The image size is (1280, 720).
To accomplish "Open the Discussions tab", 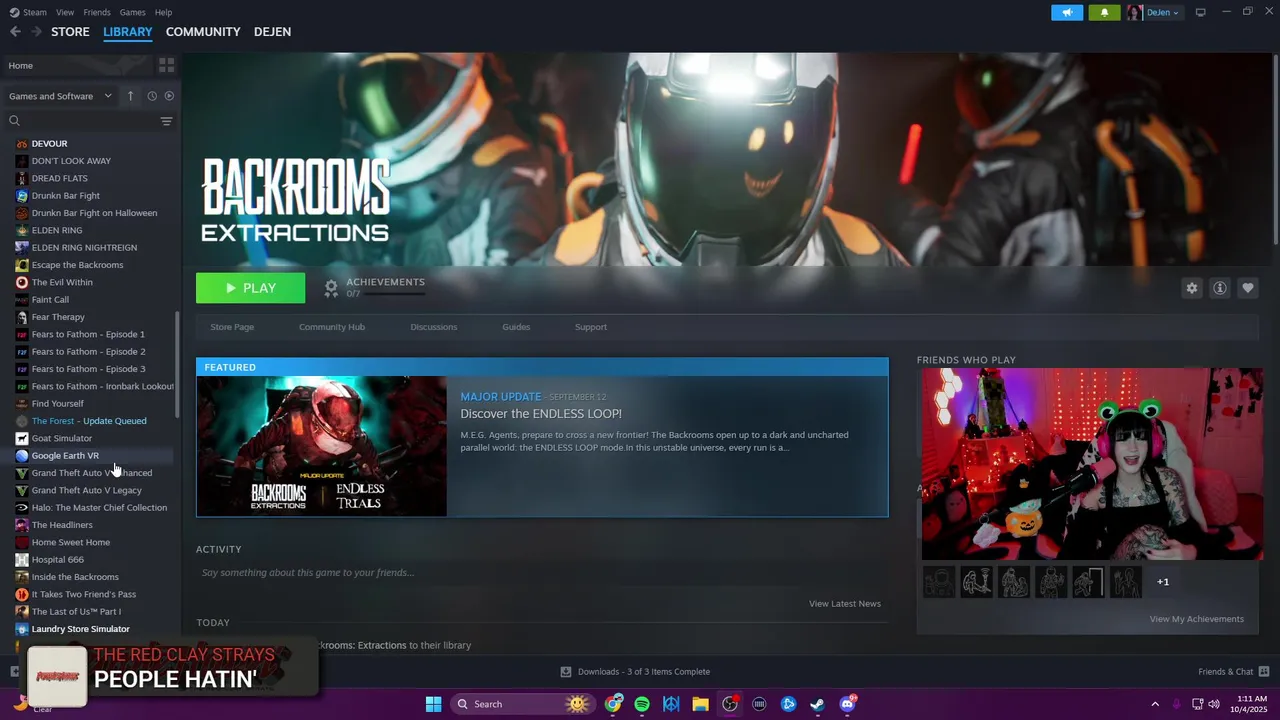I will (x=433, y=327).
